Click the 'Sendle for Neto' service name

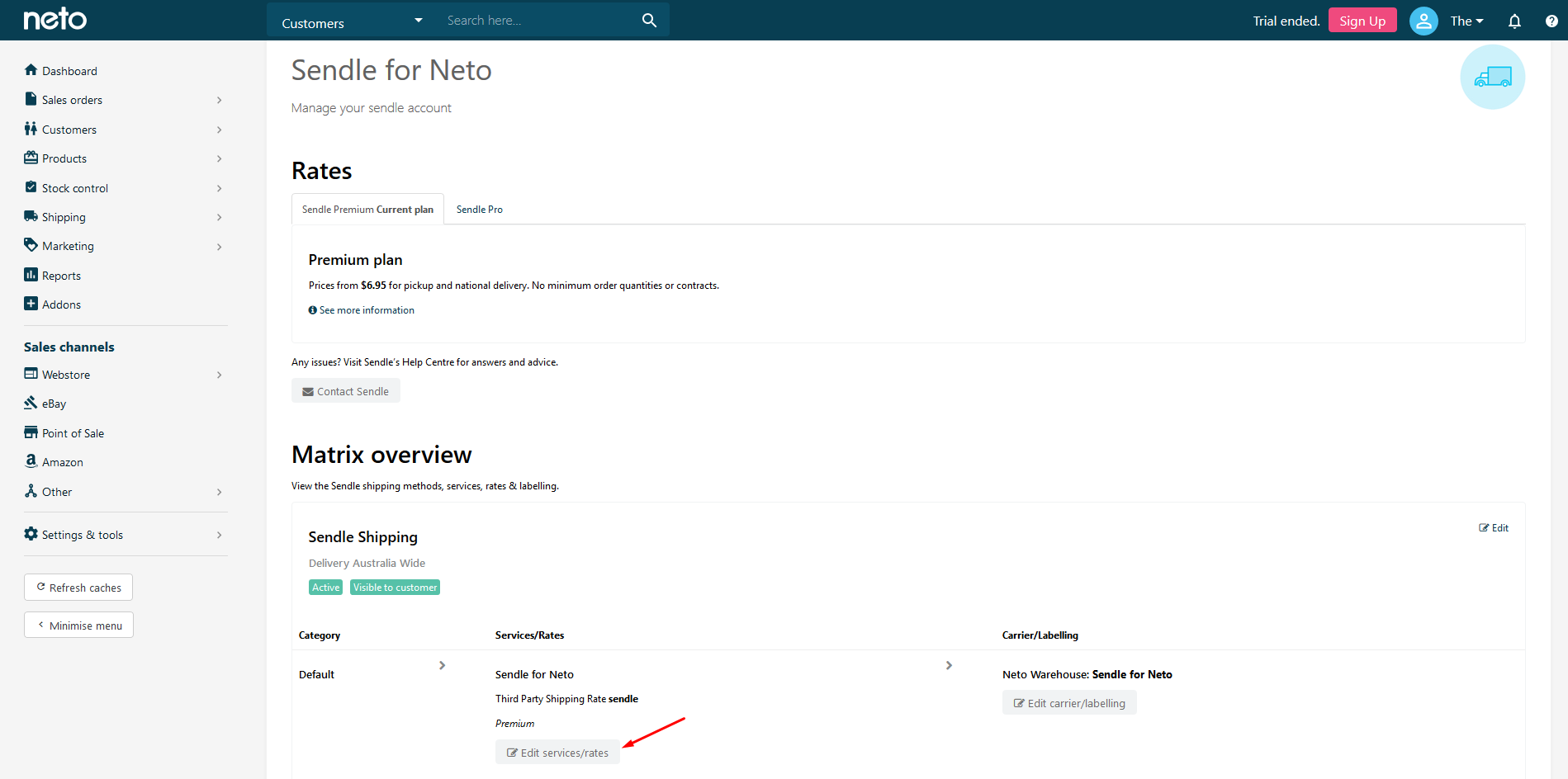click(x=534, y=674)
